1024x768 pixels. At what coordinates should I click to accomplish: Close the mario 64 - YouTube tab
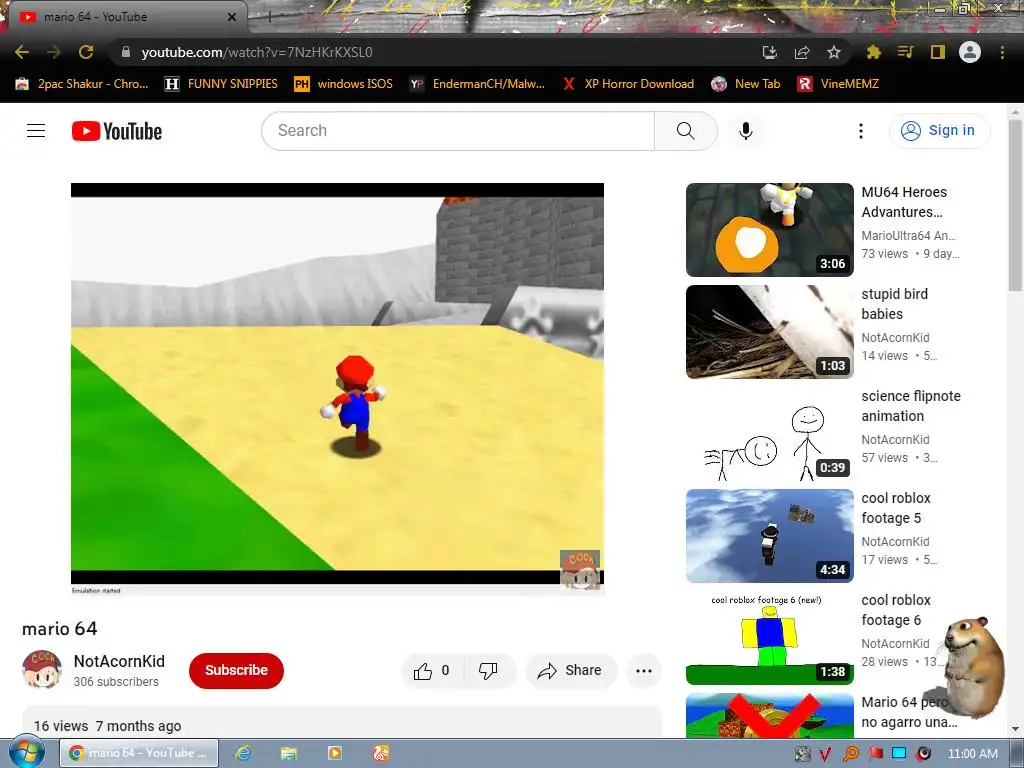(232, 17)
